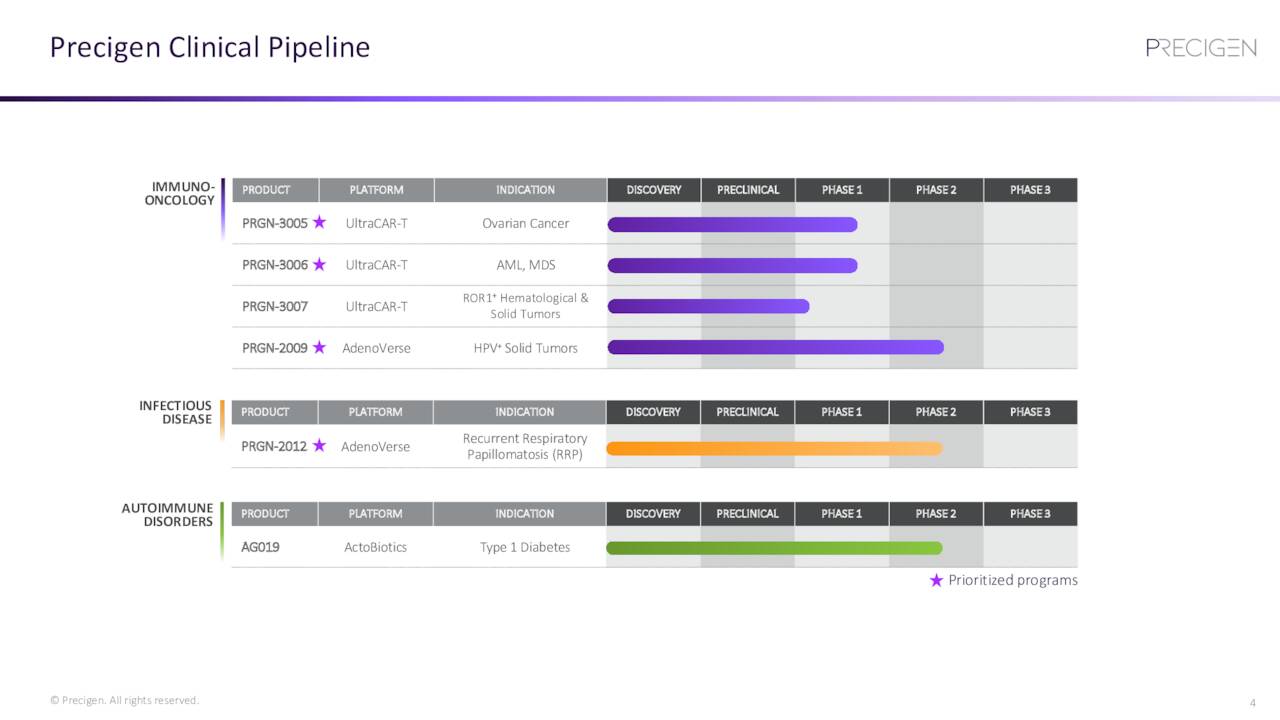
Task: Click PHASE 2 header in Infectious Disease table
Action: click(935, 412)
